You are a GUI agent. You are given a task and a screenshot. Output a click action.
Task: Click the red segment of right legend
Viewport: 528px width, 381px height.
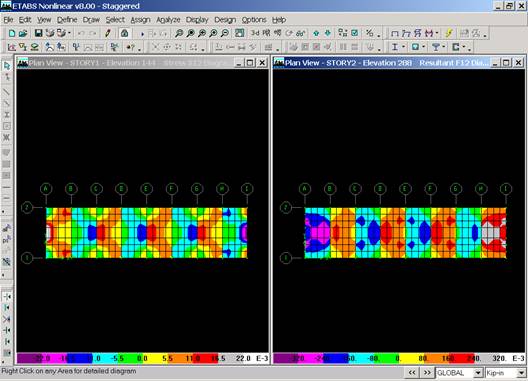(461, 358)
